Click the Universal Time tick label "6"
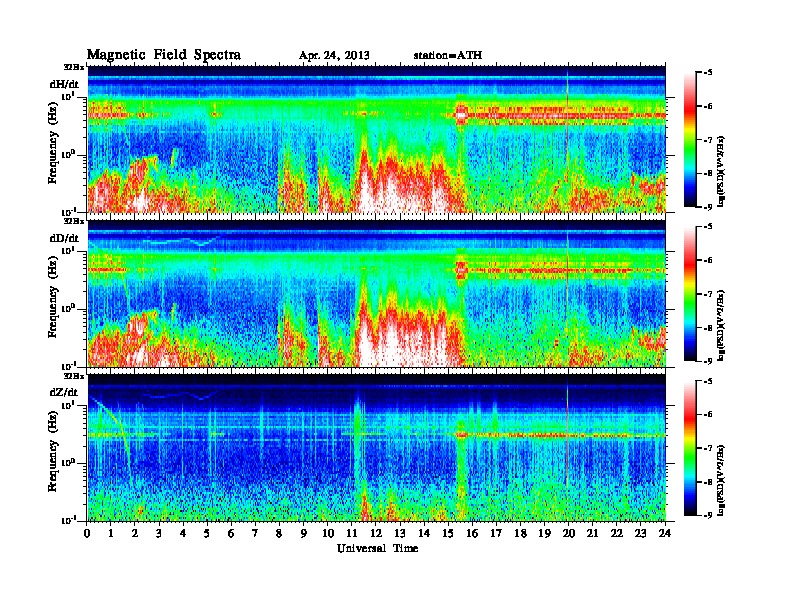Screen dimensions: 792x612 (x=231, y=533)
